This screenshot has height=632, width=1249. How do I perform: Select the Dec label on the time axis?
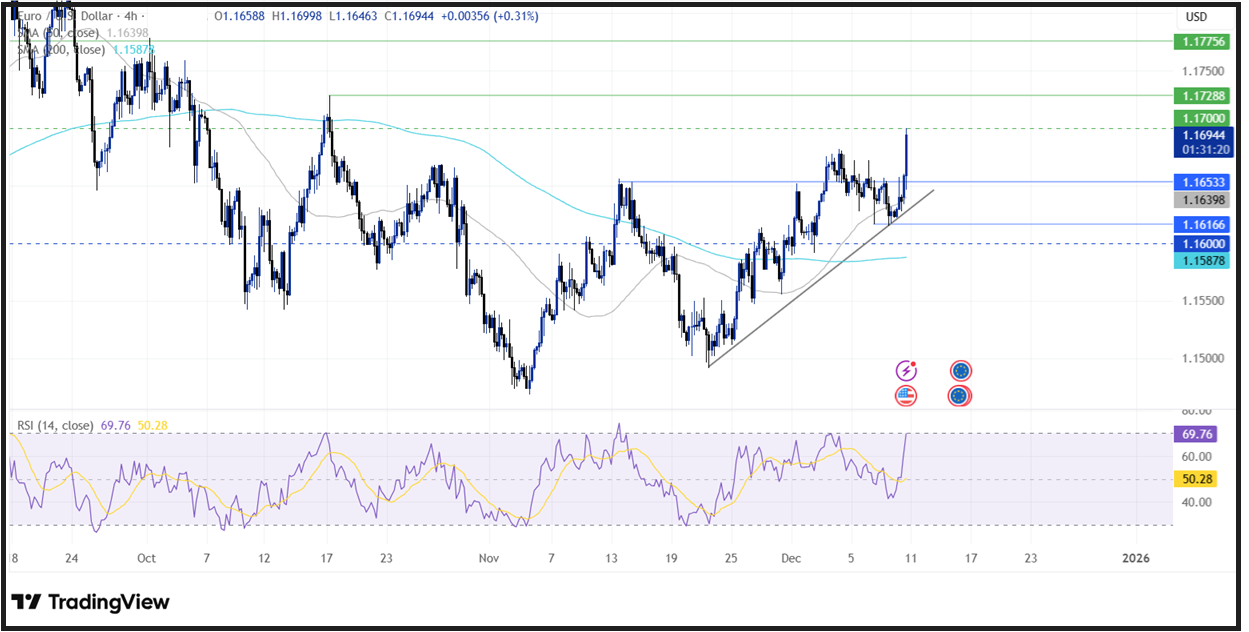790,559
